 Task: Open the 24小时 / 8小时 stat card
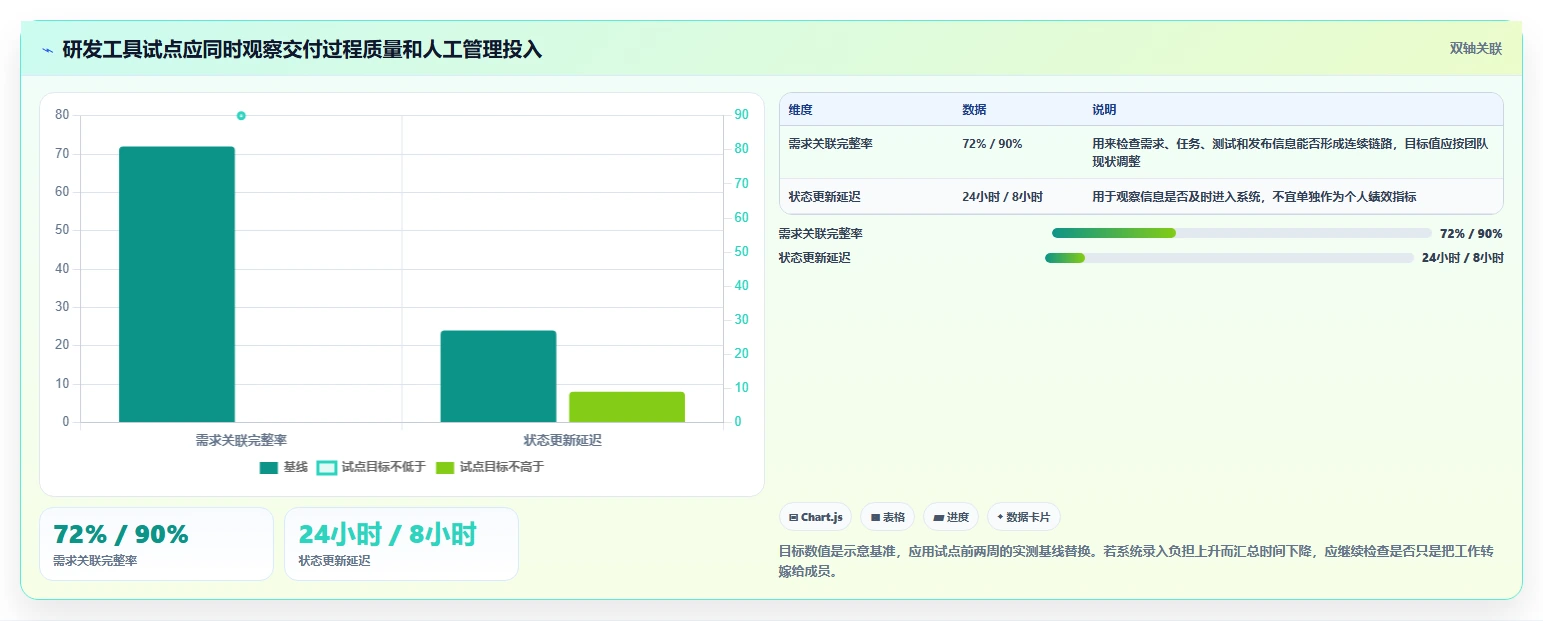pos(401,544)
